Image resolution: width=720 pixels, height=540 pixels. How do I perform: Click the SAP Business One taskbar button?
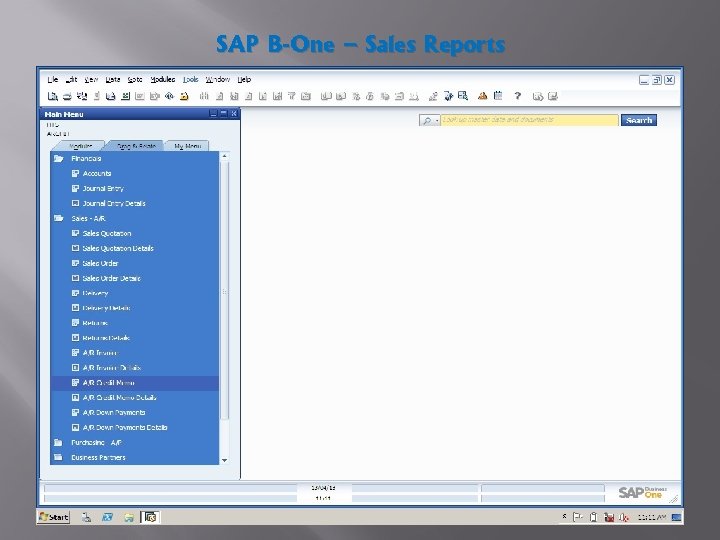(x=150, y=517)
